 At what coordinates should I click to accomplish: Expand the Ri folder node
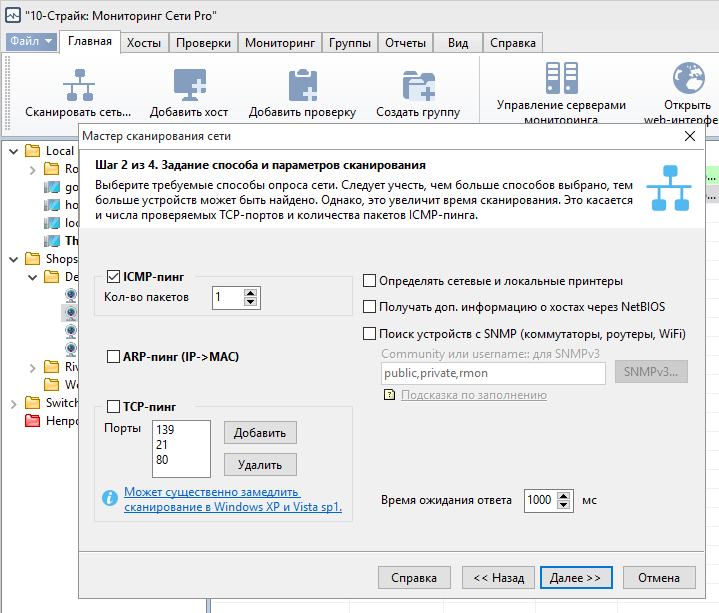pyautogui.click(x=33, y=368)
